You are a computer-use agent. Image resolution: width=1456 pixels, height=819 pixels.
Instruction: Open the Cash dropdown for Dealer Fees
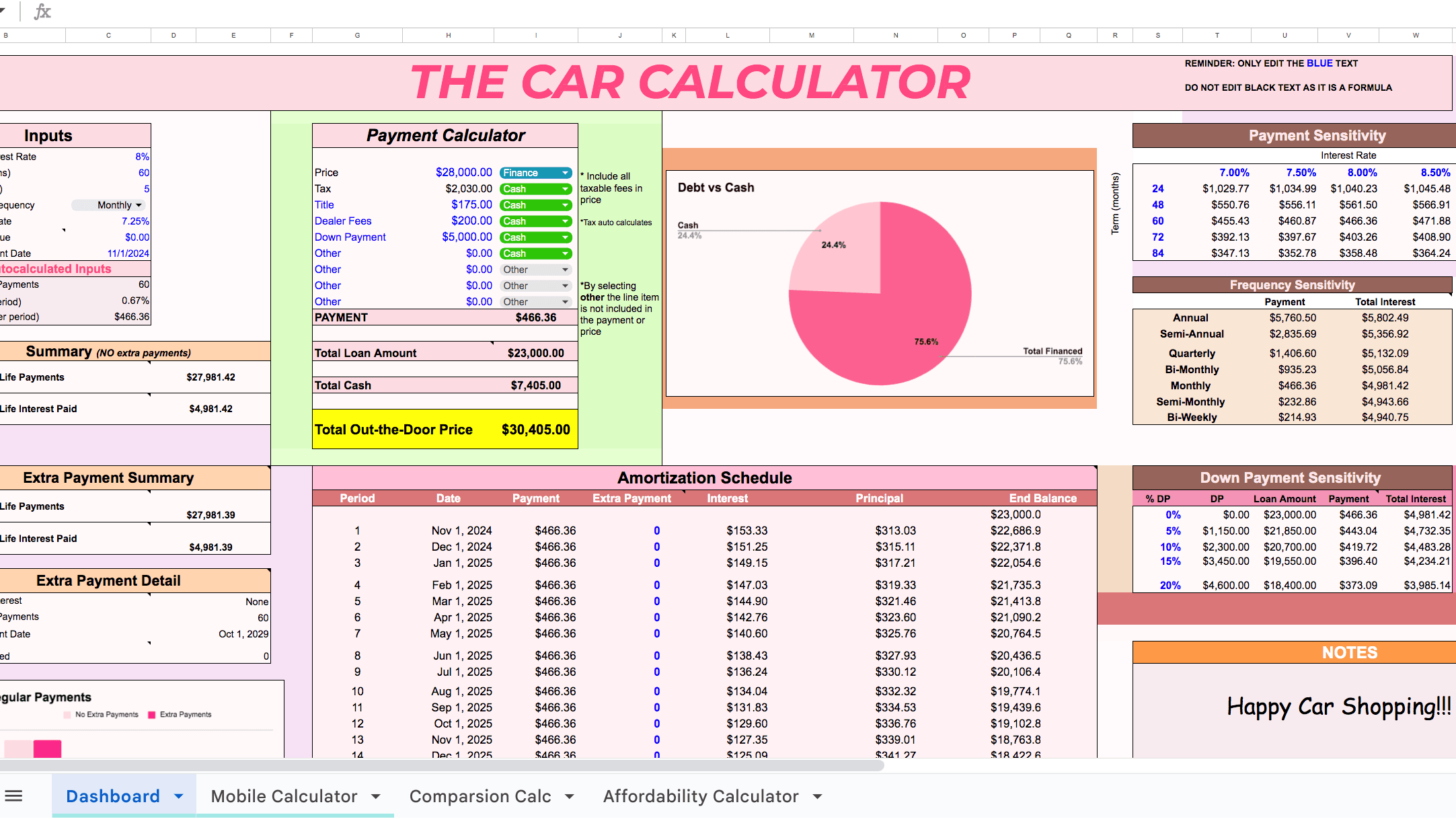[536, 221]
